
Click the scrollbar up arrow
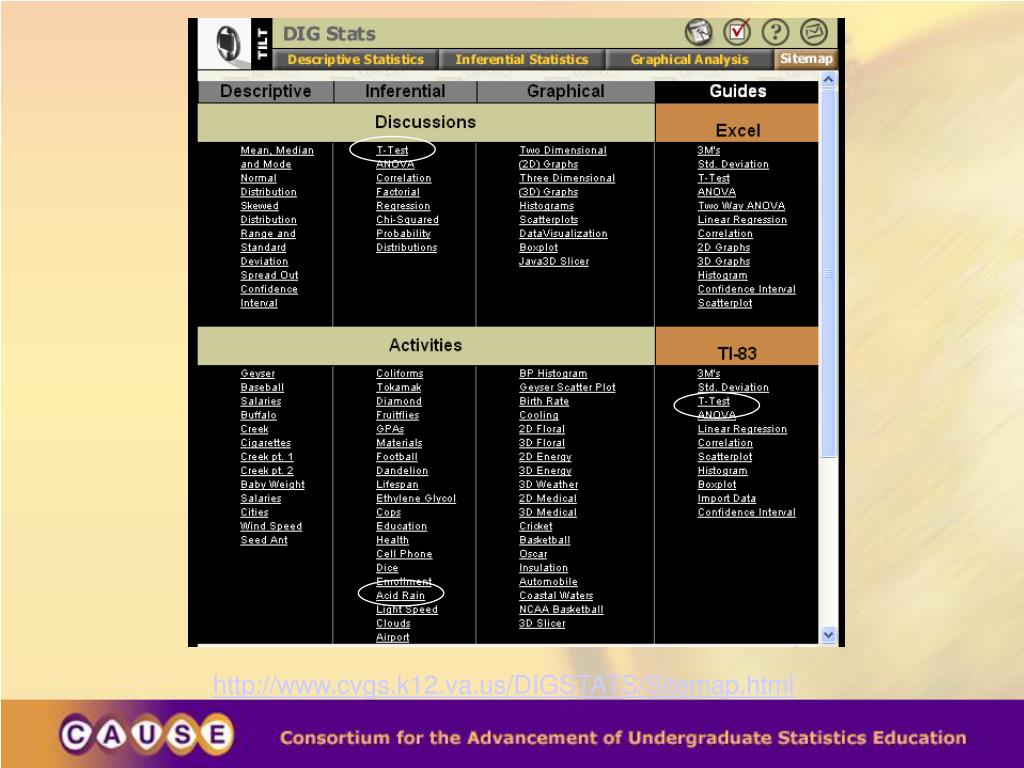point(828,80)
